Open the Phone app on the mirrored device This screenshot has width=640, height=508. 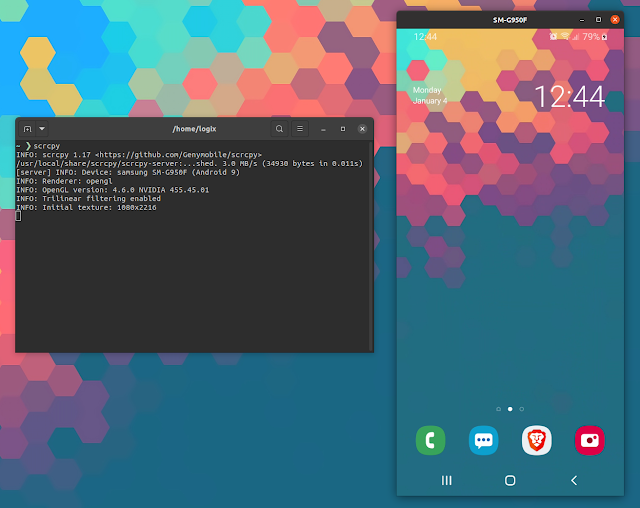pos(430,440)
